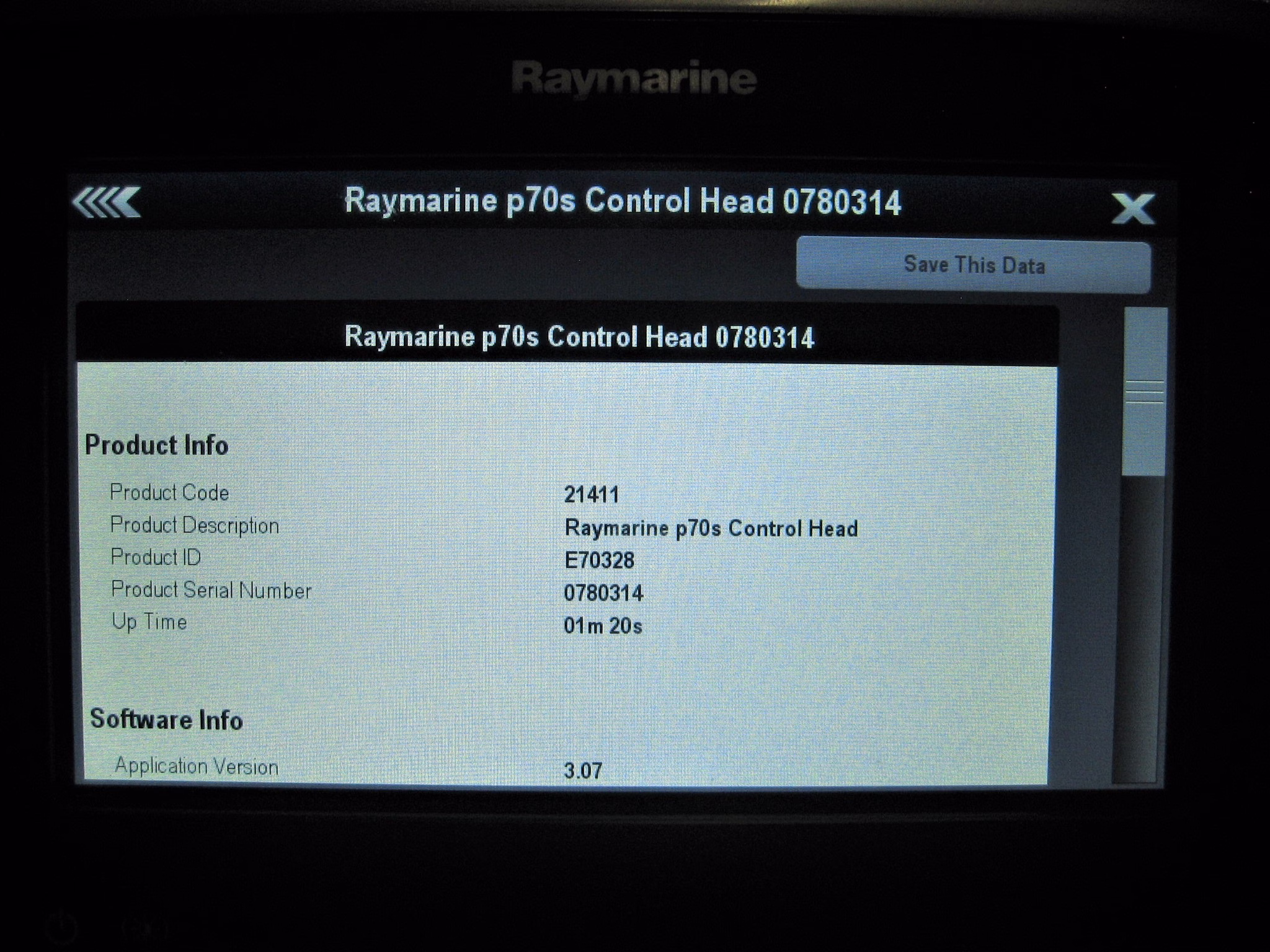
Task: Tap the Up Time value 01m 20s
Action: (603, 626)
